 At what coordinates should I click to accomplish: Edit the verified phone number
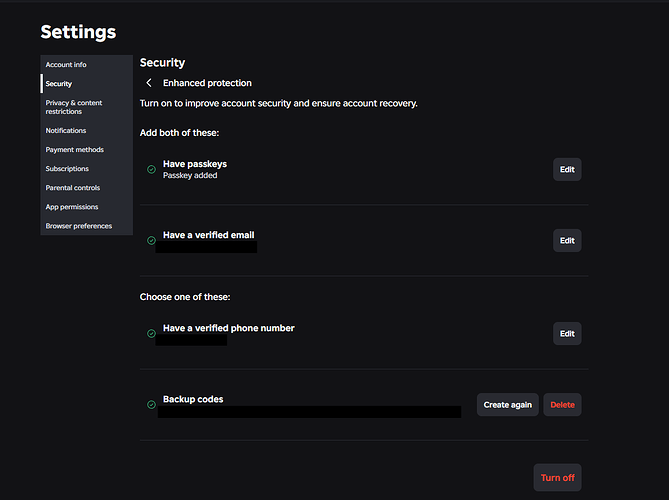(x=567, y=334)
